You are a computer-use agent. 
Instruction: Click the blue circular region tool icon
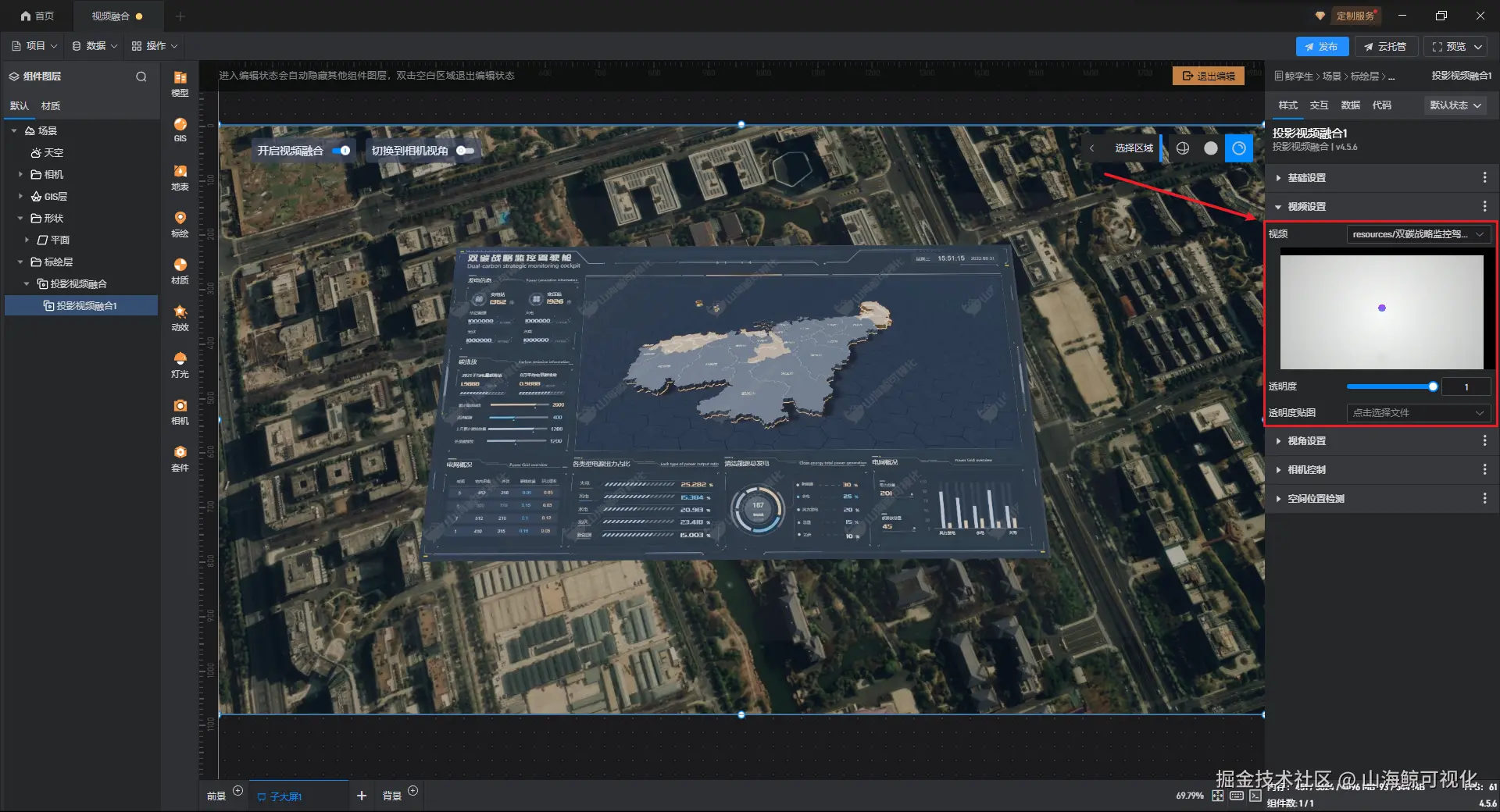pyautogui.click(x=1239, y=148)
